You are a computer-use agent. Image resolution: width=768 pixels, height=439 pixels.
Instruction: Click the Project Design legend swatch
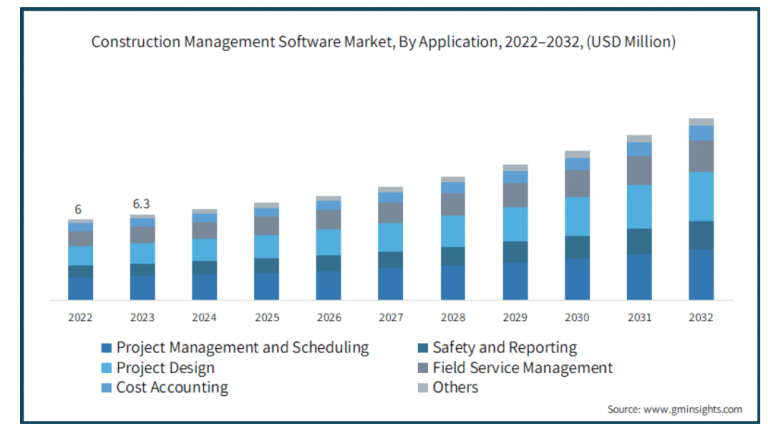tap(106, 368)
